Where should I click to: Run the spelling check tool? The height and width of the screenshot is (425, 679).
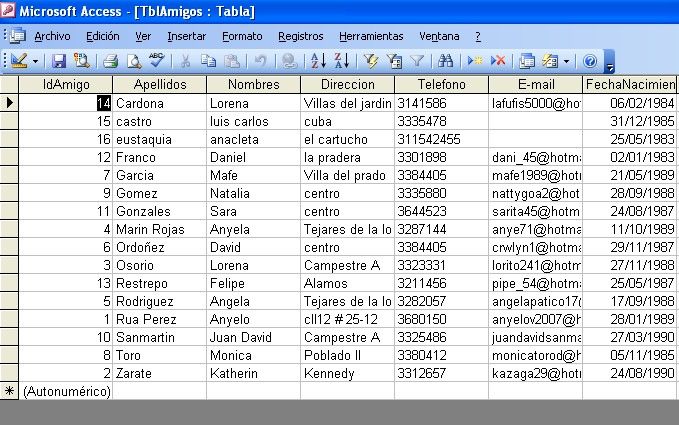coord(156,61)
